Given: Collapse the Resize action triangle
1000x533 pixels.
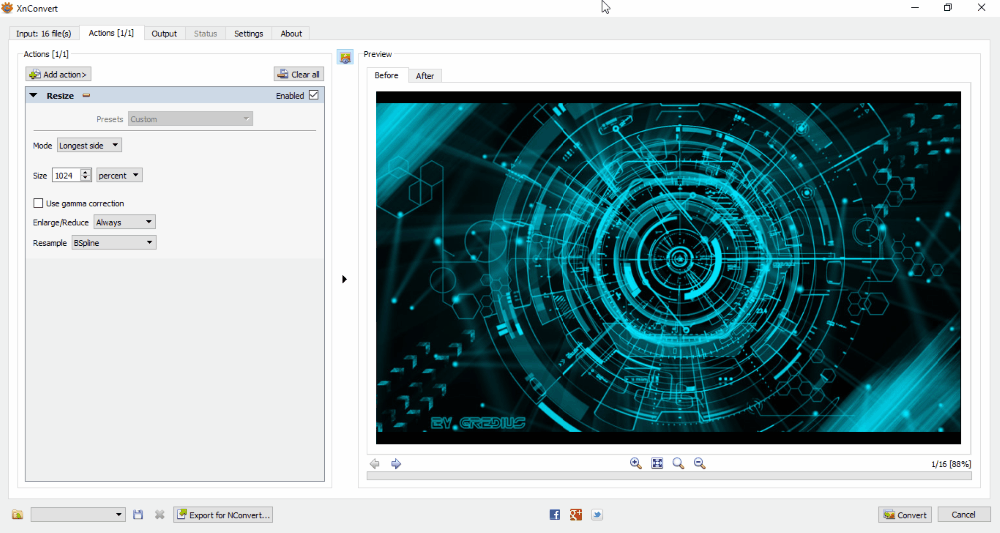Looking at the screenshot, I should 34,96.
